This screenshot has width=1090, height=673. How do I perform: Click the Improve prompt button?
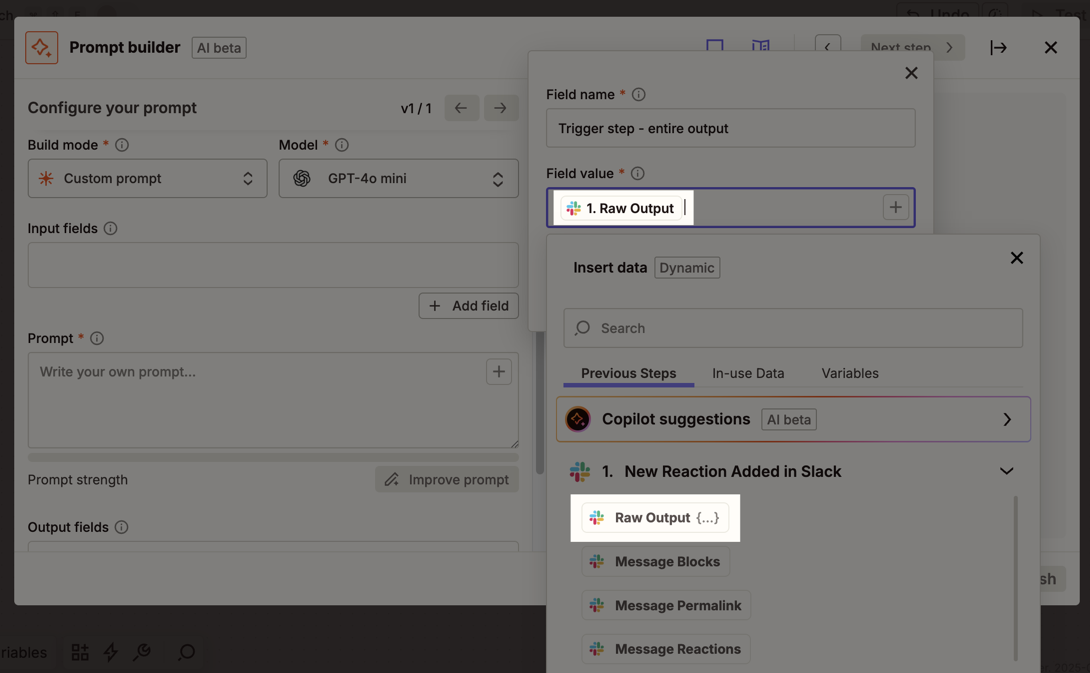coord(447,480)
